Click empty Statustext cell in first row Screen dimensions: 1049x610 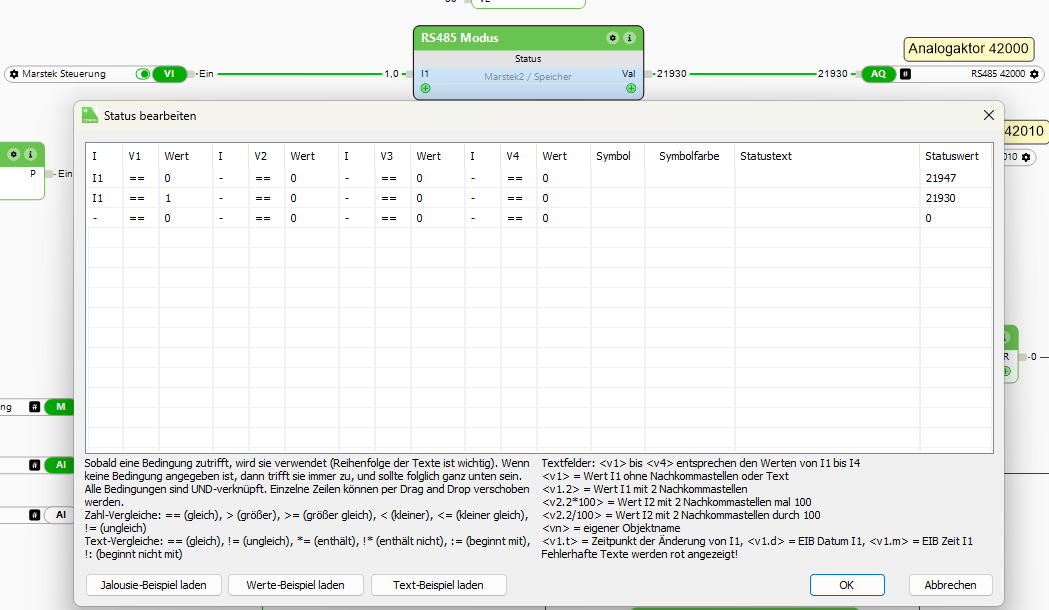[827, 178]
